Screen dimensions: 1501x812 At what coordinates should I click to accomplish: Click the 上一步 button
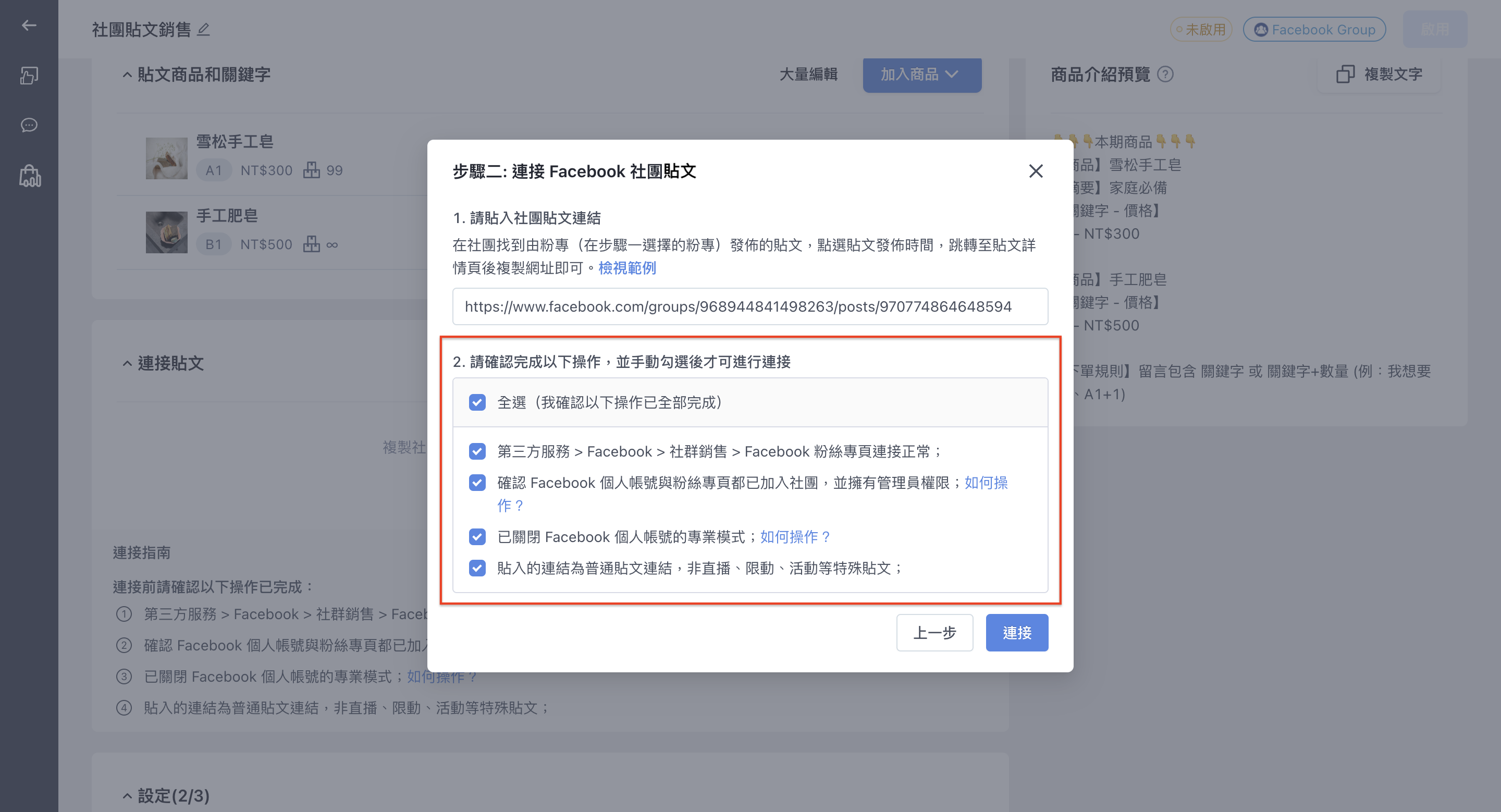pyautogui.click(x=934, y=633)
